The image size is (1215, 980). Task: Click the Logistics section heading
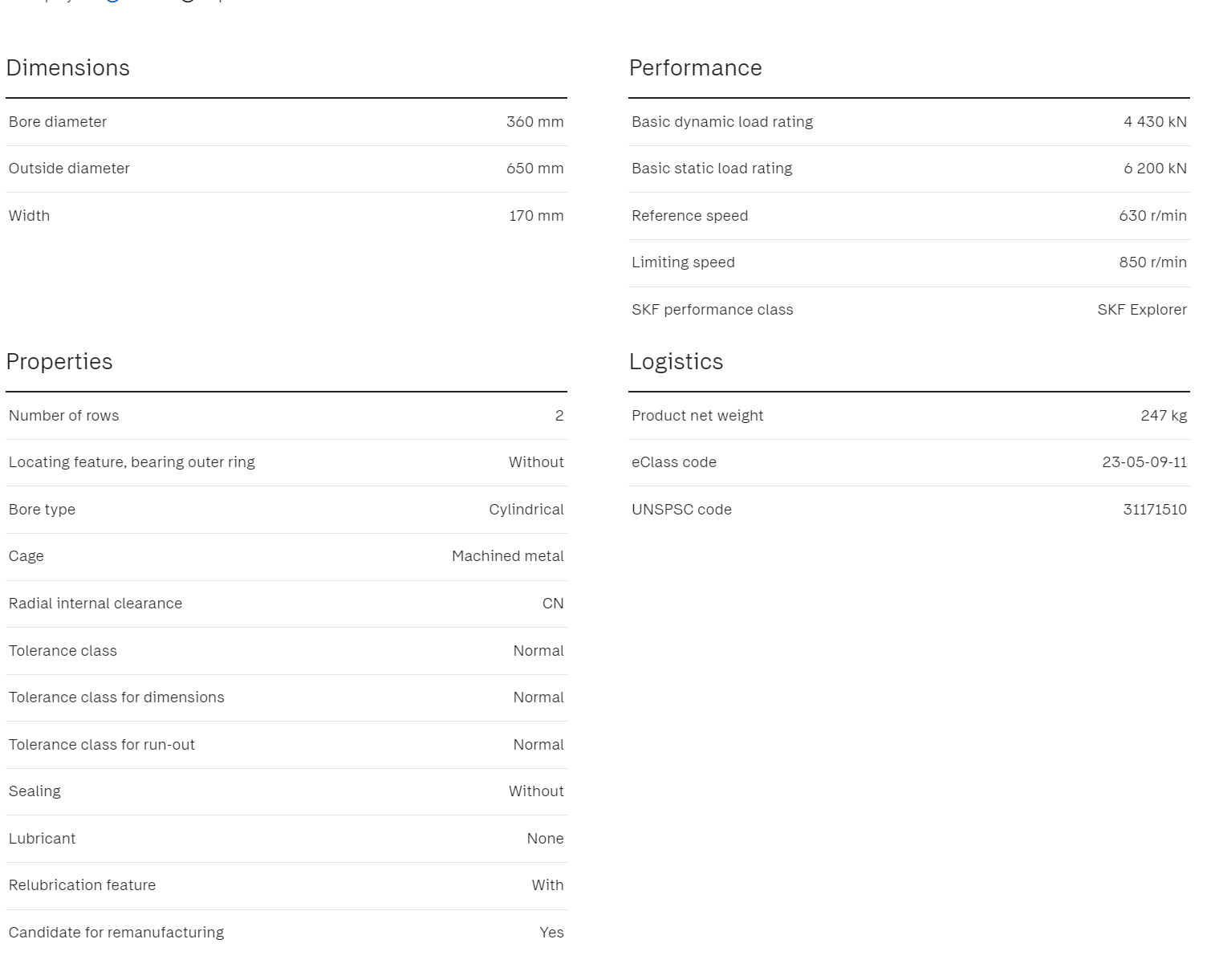pos(676,362)
